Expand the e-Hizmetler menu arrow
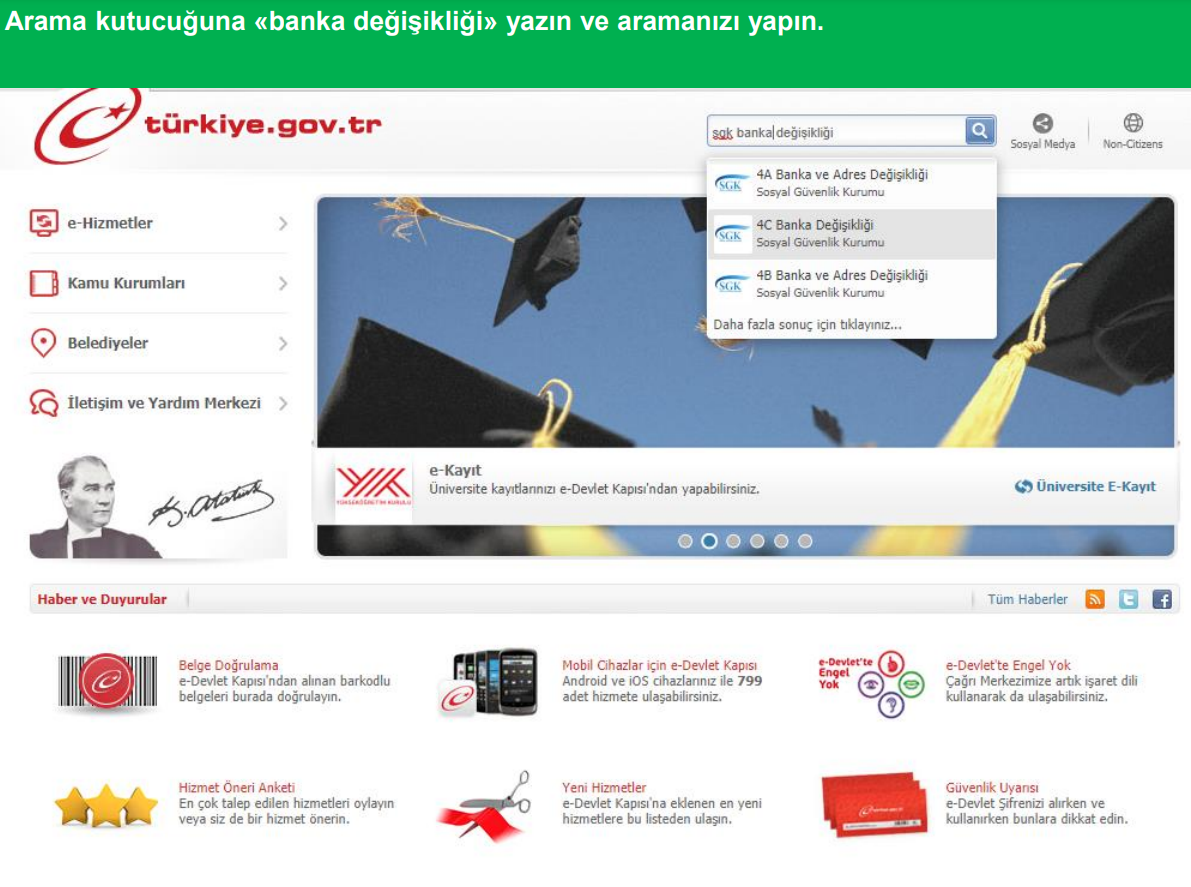Viewport: 1191px width, 887px height. click(283, 224)
